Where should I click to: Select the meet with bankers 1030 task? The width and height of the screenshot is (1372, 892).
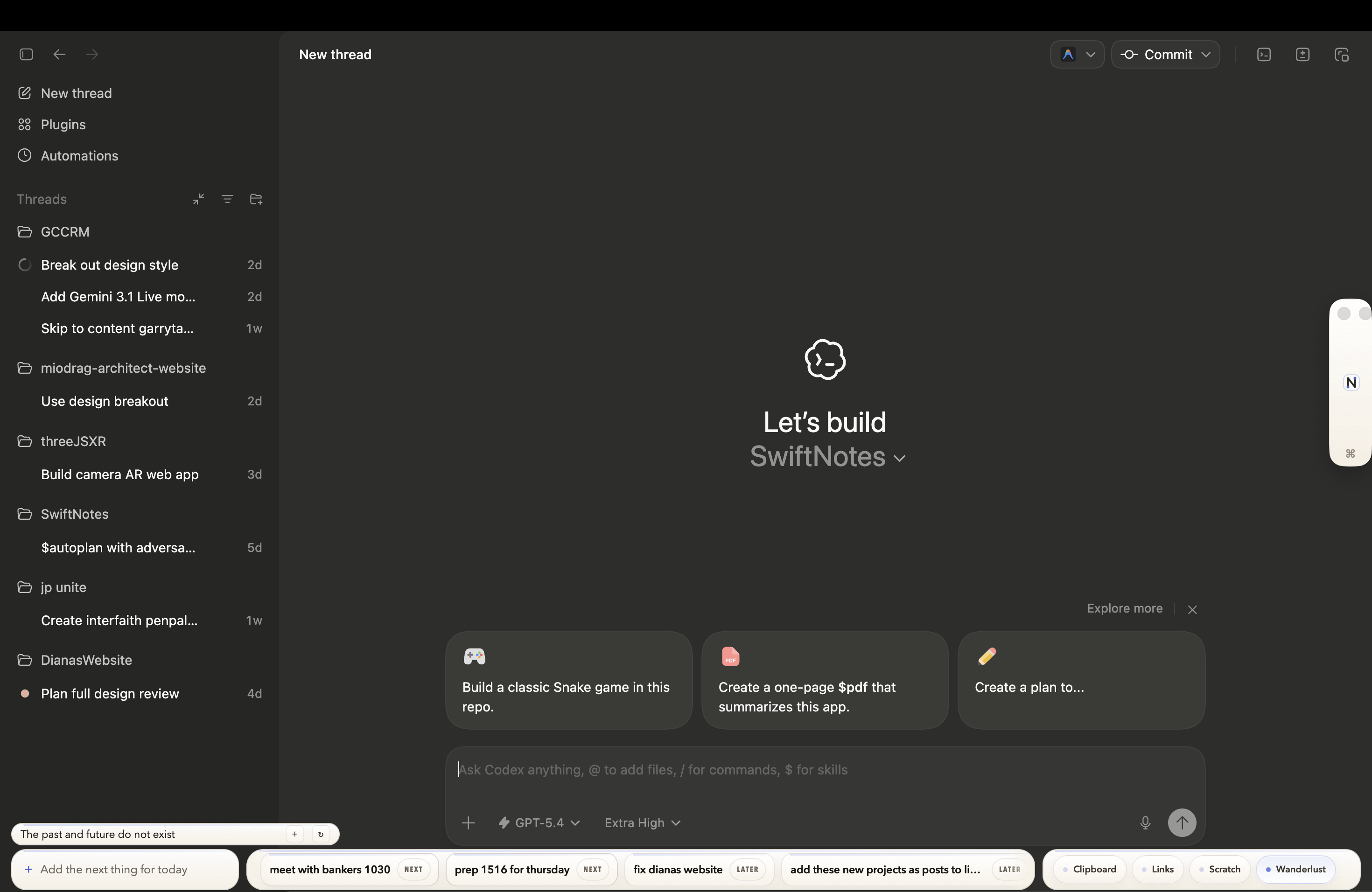[350, 869]
